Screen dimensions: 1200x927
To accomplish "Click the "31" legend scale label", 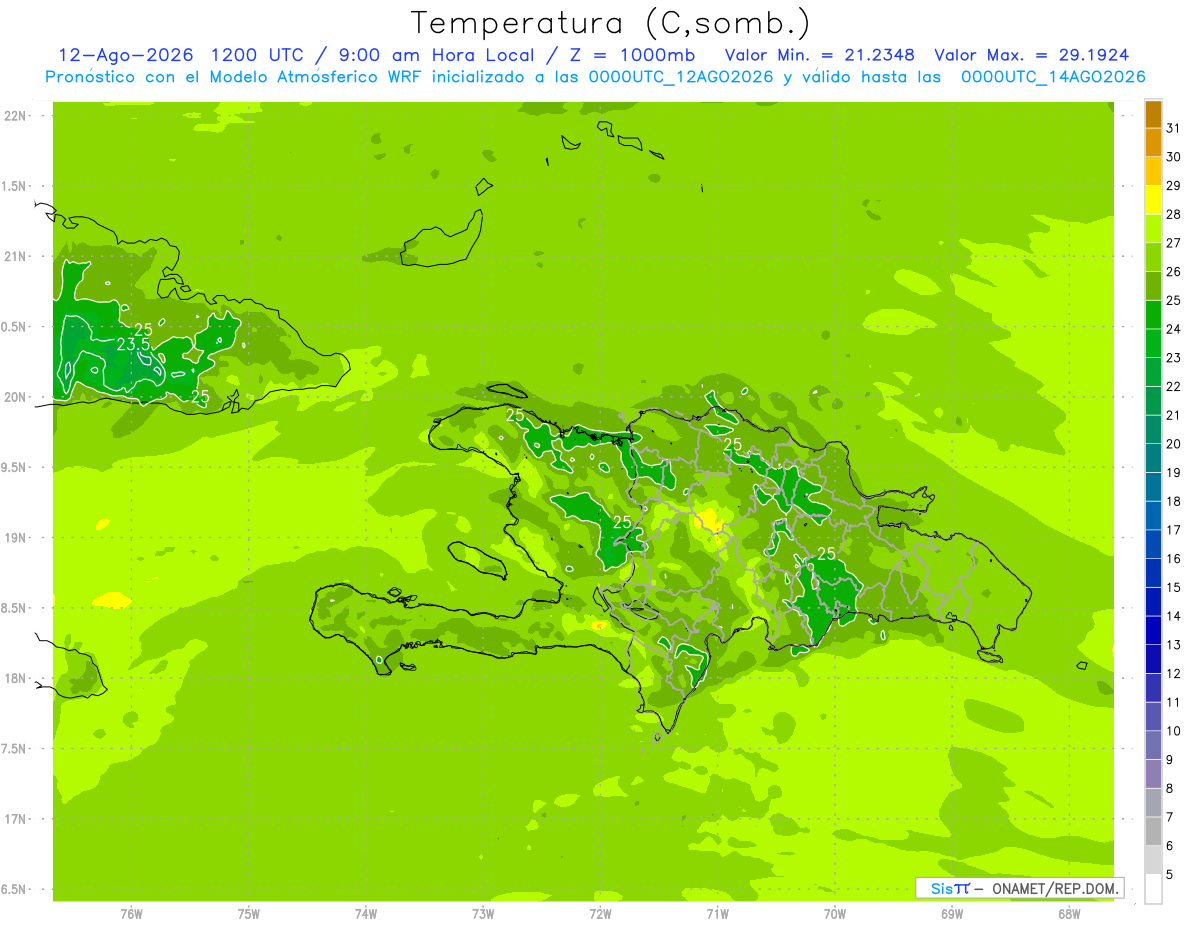I will [x=1174, y=128].
